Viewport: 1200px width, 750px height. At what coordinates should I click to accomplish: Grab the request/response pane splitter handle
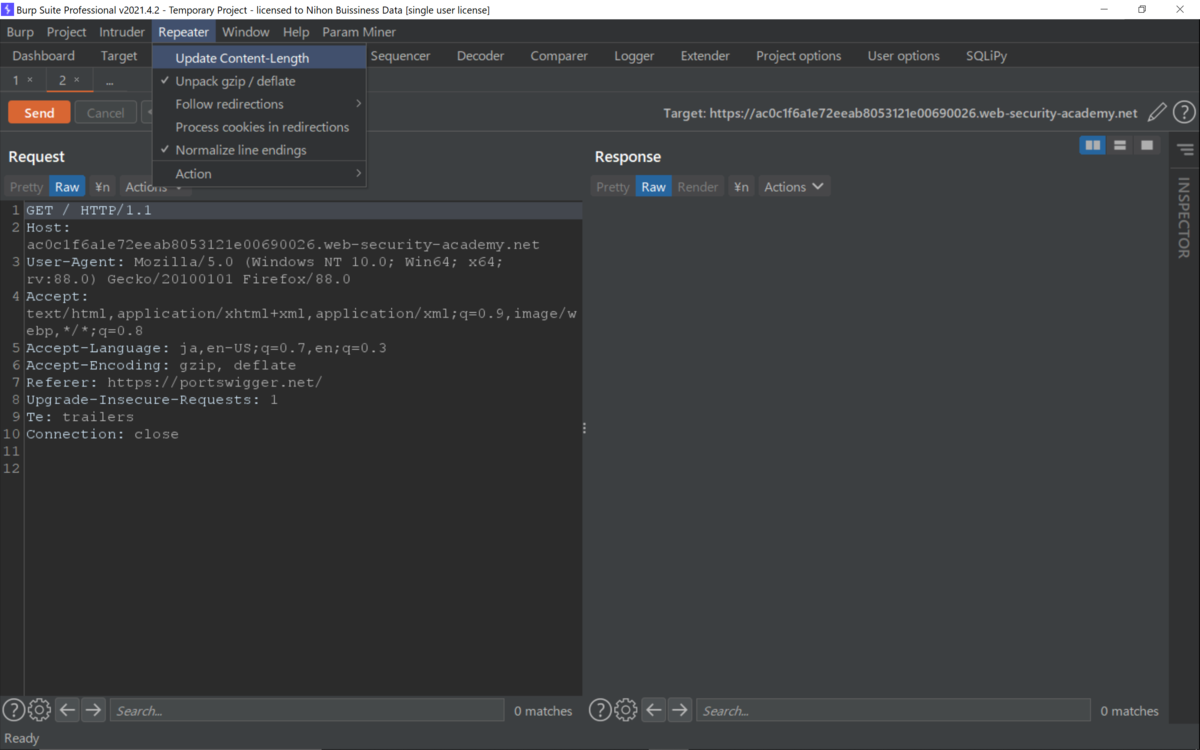click(584, 428)
